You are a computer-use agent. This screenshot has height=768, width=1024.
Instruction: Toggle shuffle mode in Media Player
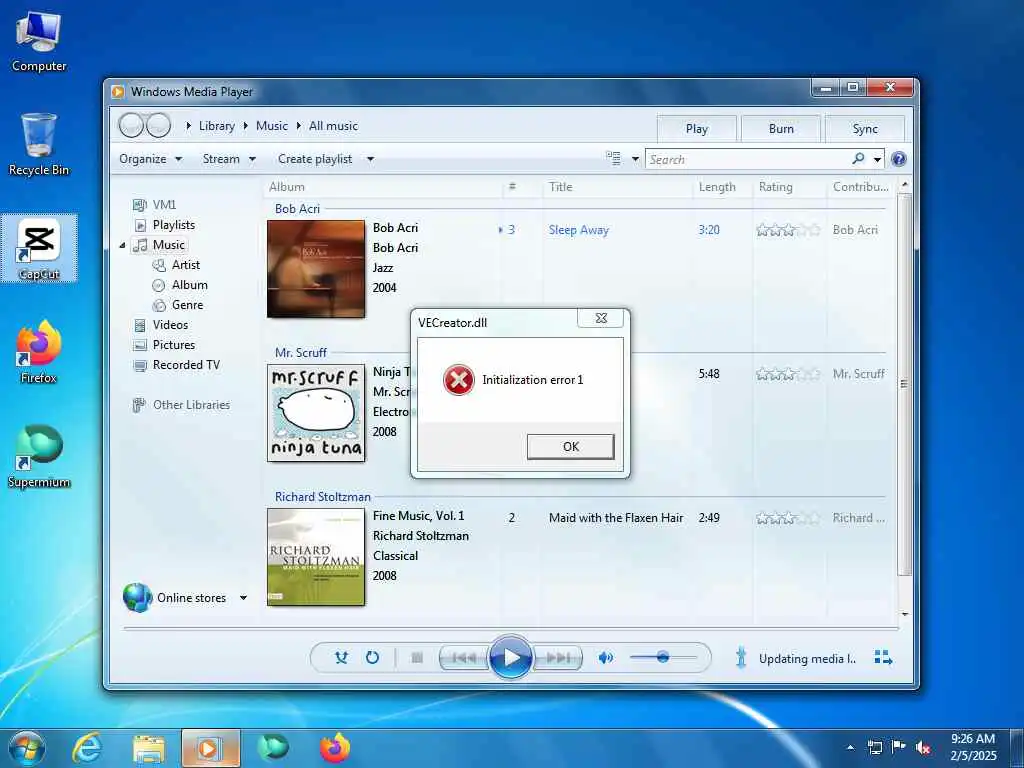point(341,658)
